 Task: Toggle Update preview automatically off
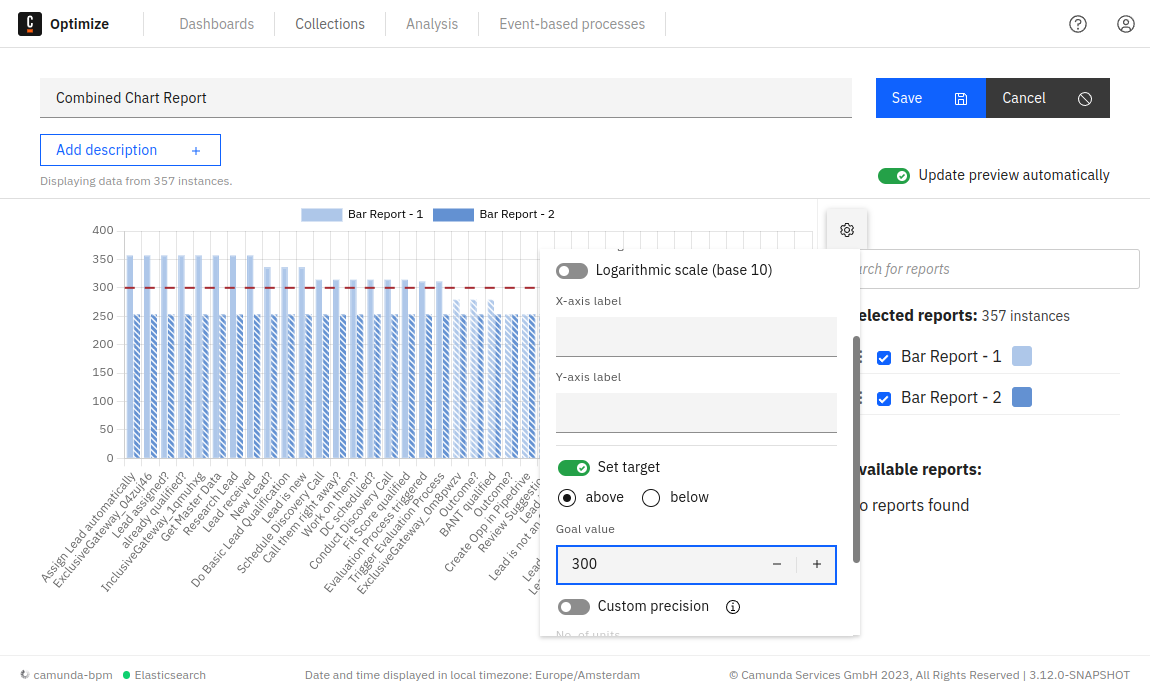[x=893, y=174]
